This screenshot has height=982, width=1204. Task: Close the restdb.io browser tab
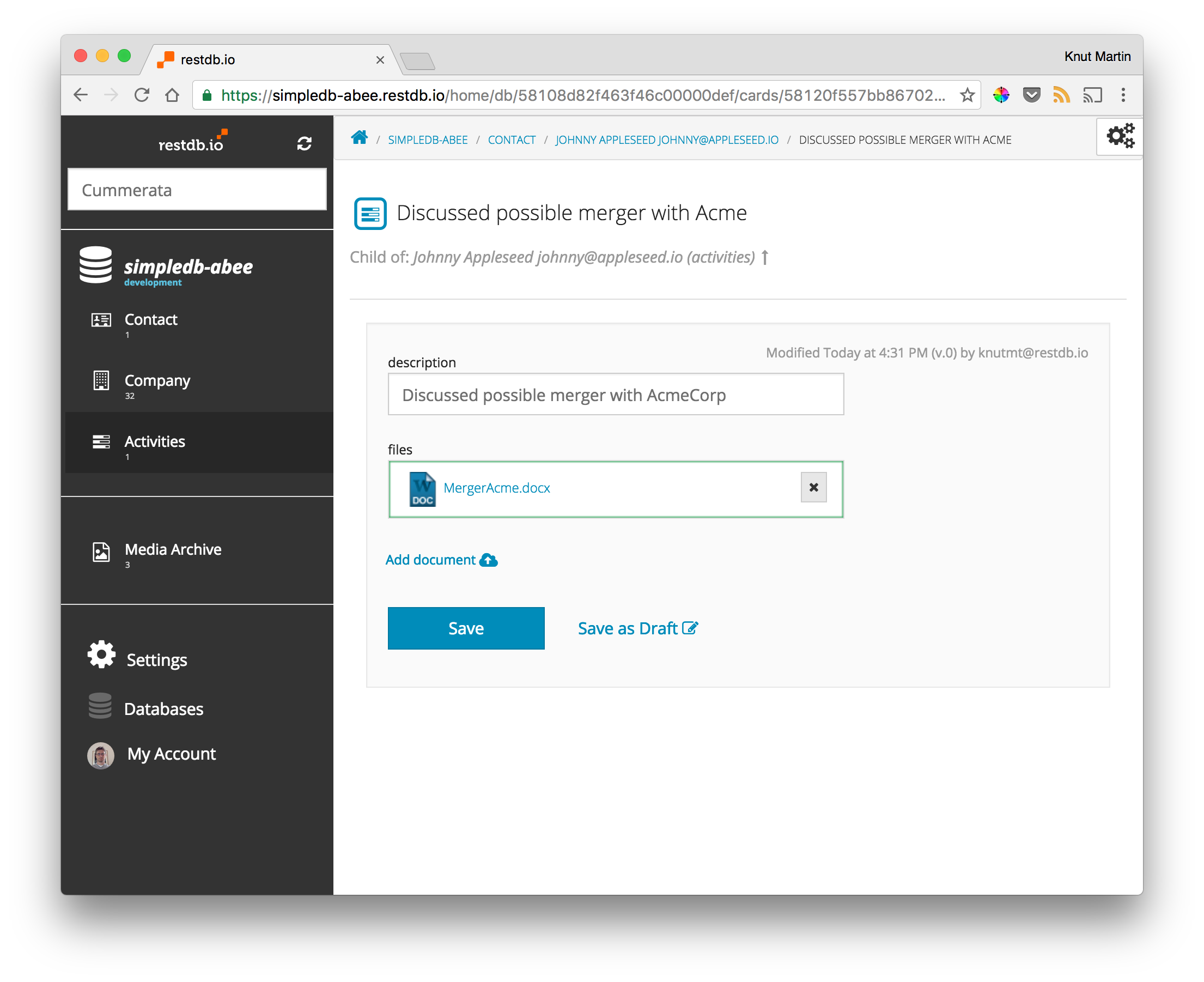pyautogui.click(x=380, y=59)
